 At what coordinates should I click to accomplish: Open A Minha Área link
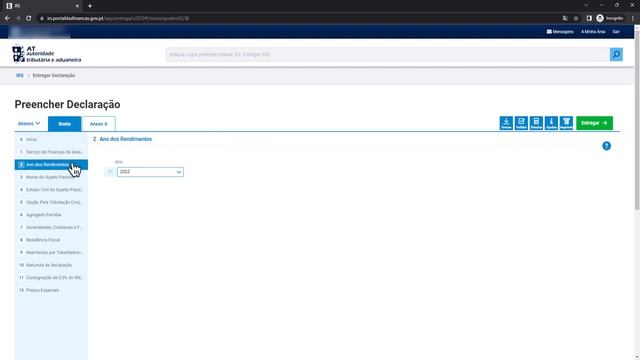pyautogui.click(x=593, y=31)
